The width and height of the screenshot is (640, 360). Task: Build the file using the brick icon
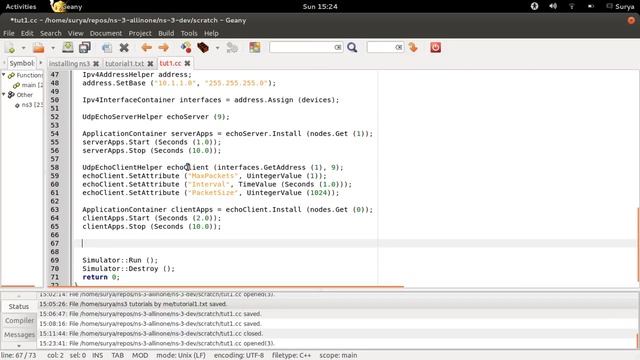click(x=203, y=48)
